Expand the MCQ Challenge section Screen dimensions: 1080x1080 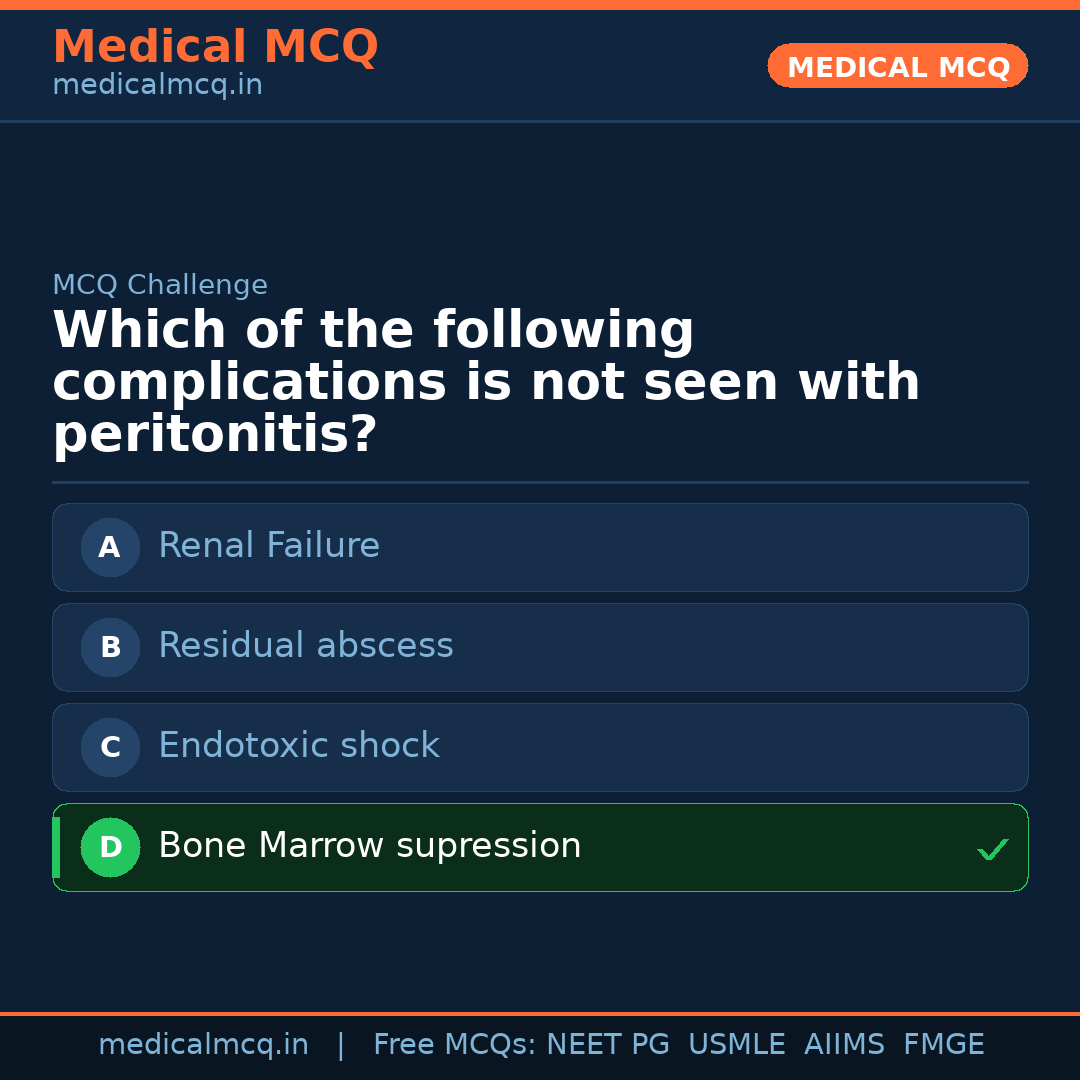(x=160, y=285)
